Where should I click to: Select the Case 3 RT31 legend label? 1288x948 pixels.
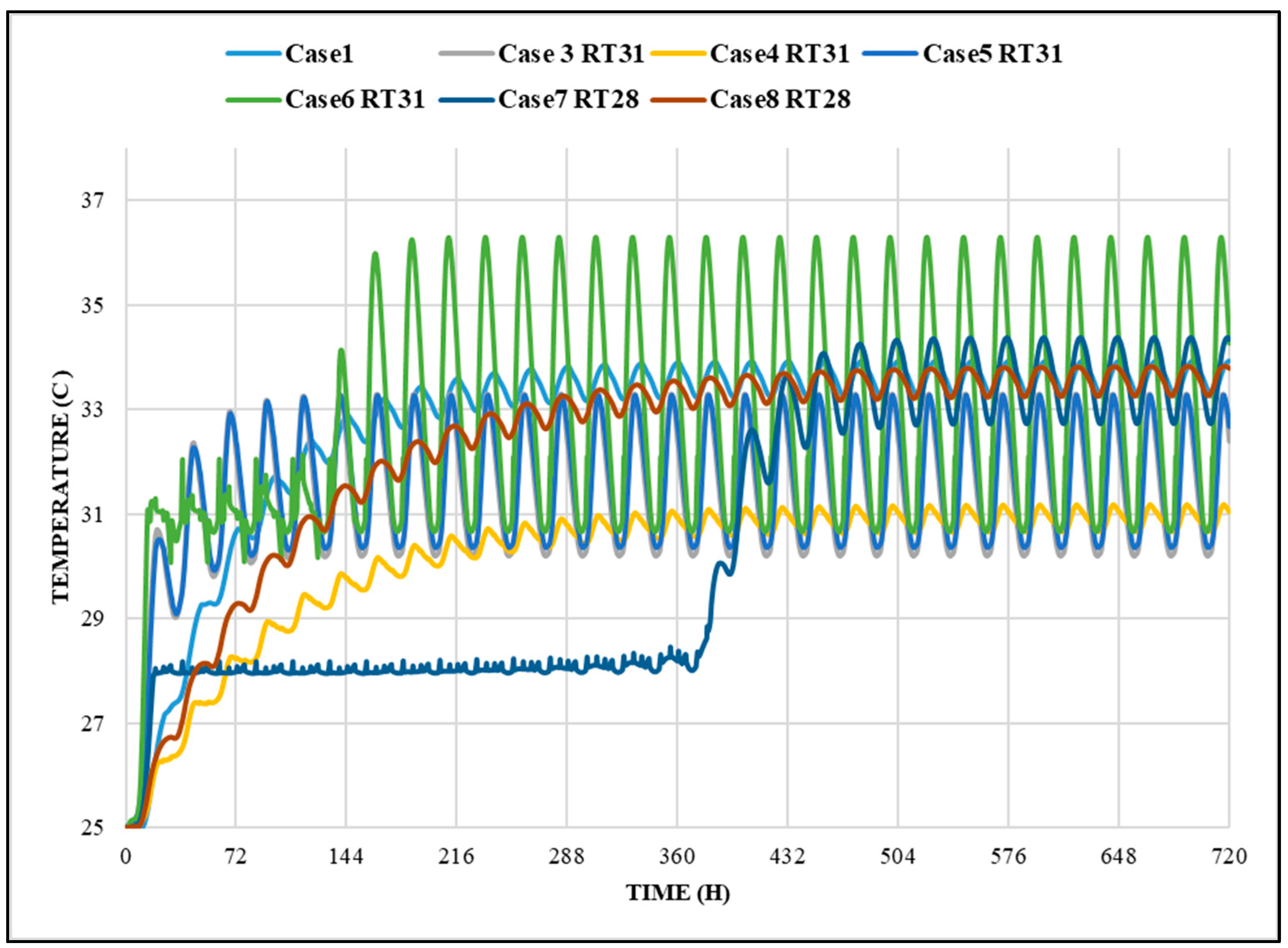tap(571, 54)
